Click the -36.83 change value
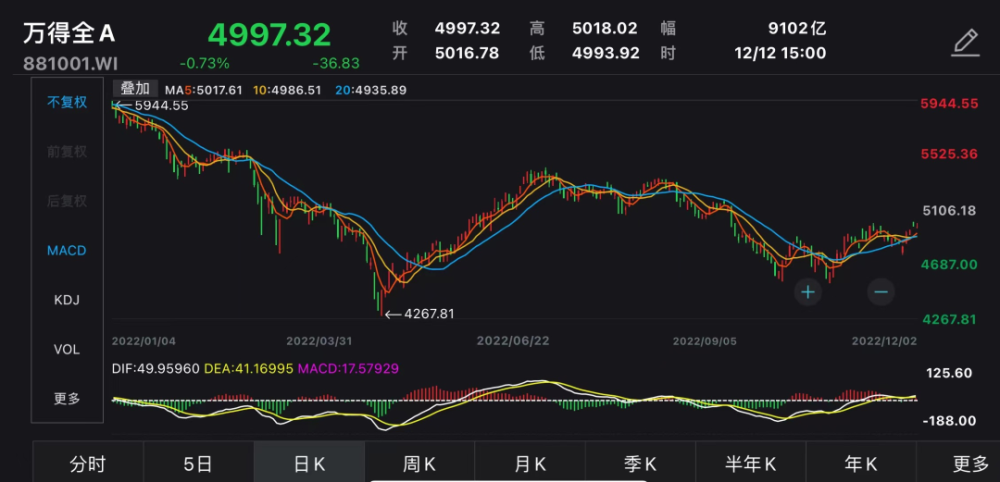 (336, 64)
